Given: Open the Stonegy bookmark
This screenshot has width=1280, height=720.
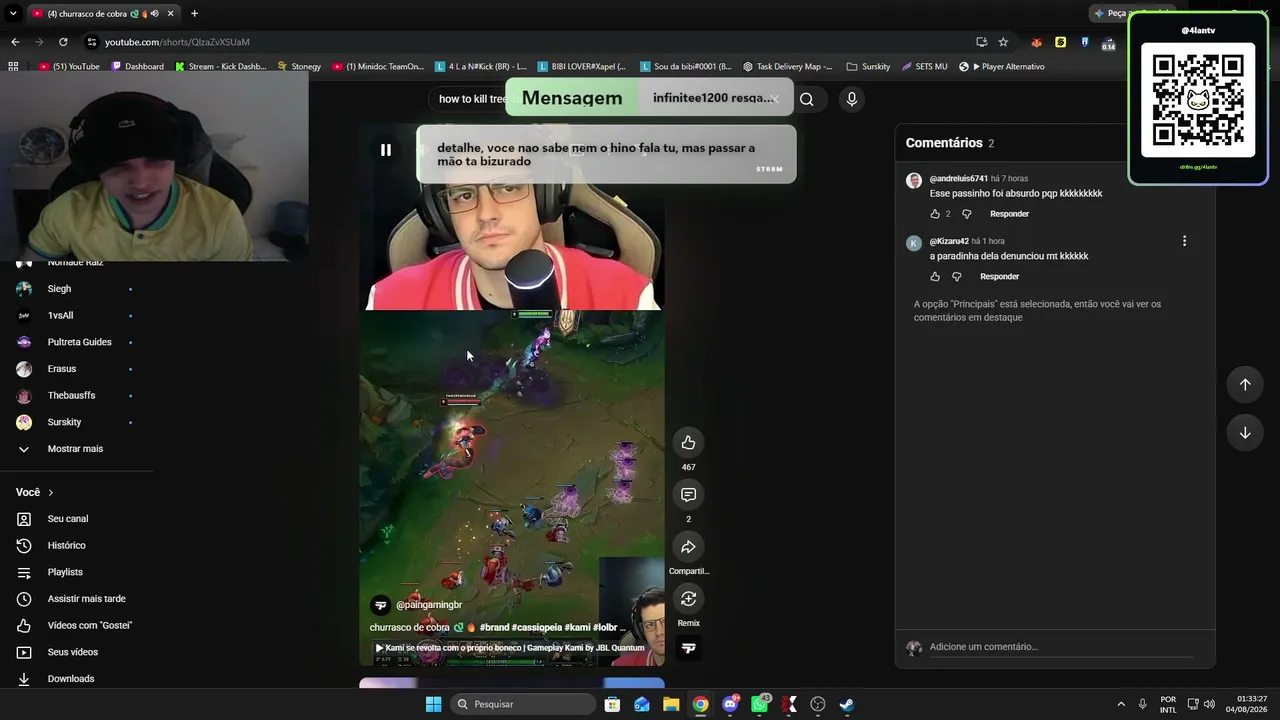Looking at the screenshot, I should (x=299, y=67).
